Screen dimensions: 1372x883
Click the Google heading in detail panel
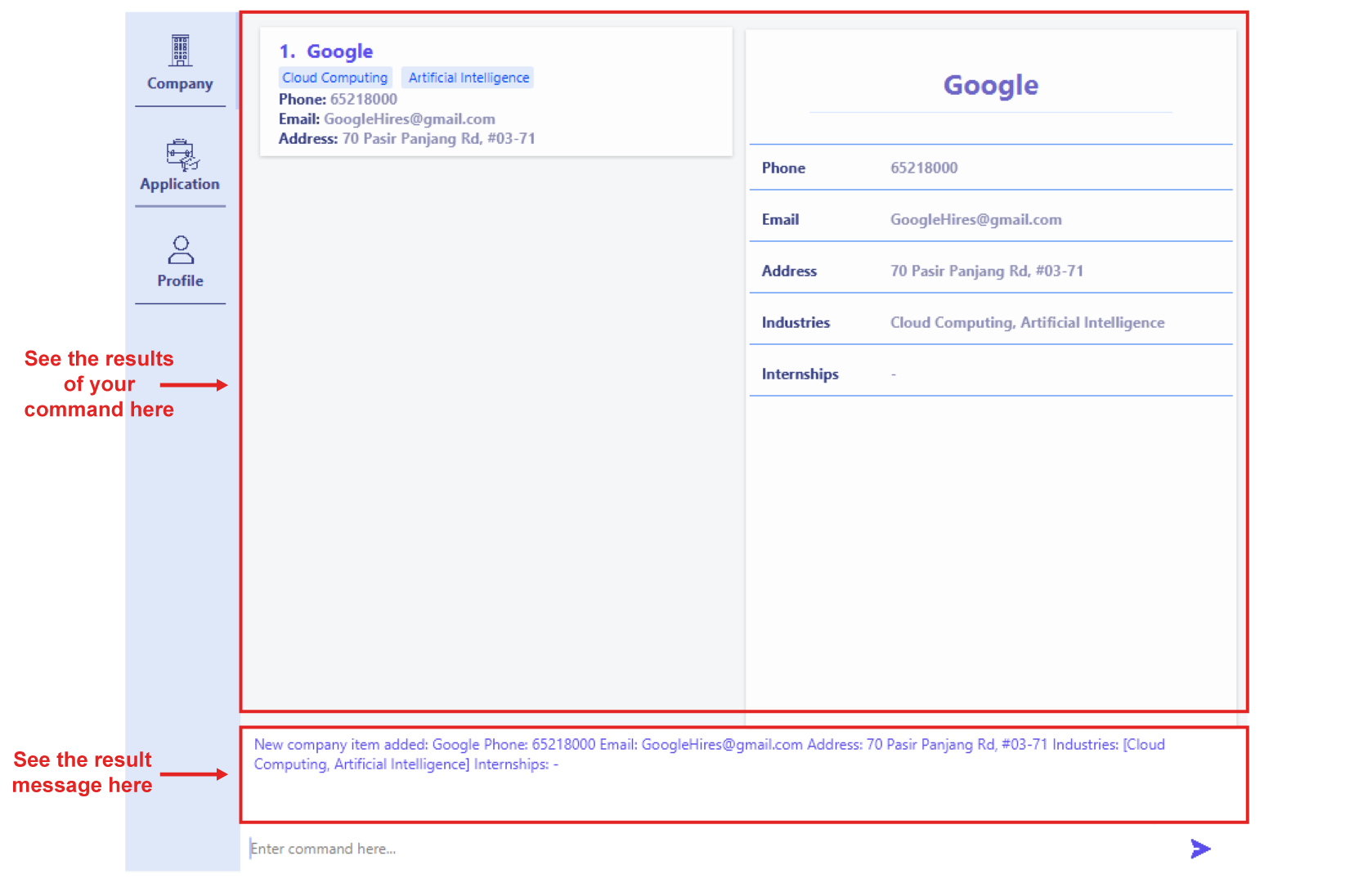coord(991,85)
